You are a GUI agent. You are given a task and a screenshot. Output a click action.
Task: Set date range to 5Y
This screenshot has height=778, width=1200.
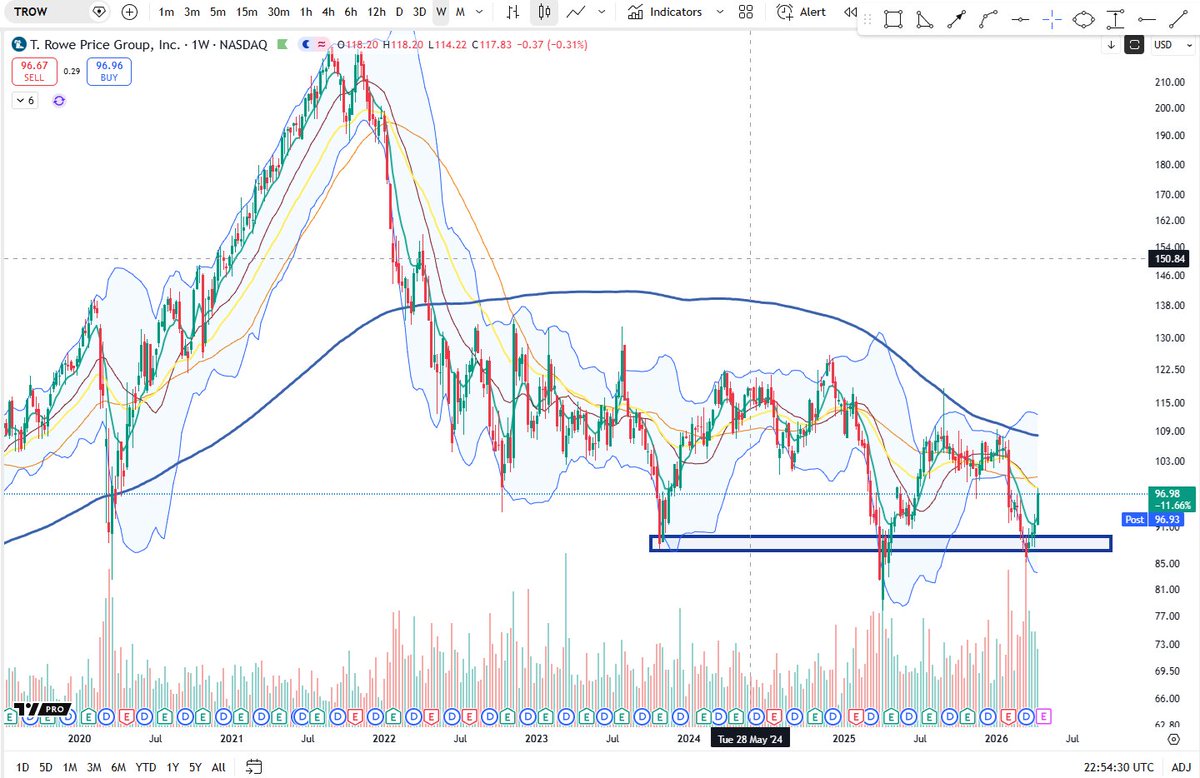pyautogui.click(x=193, y=767)
